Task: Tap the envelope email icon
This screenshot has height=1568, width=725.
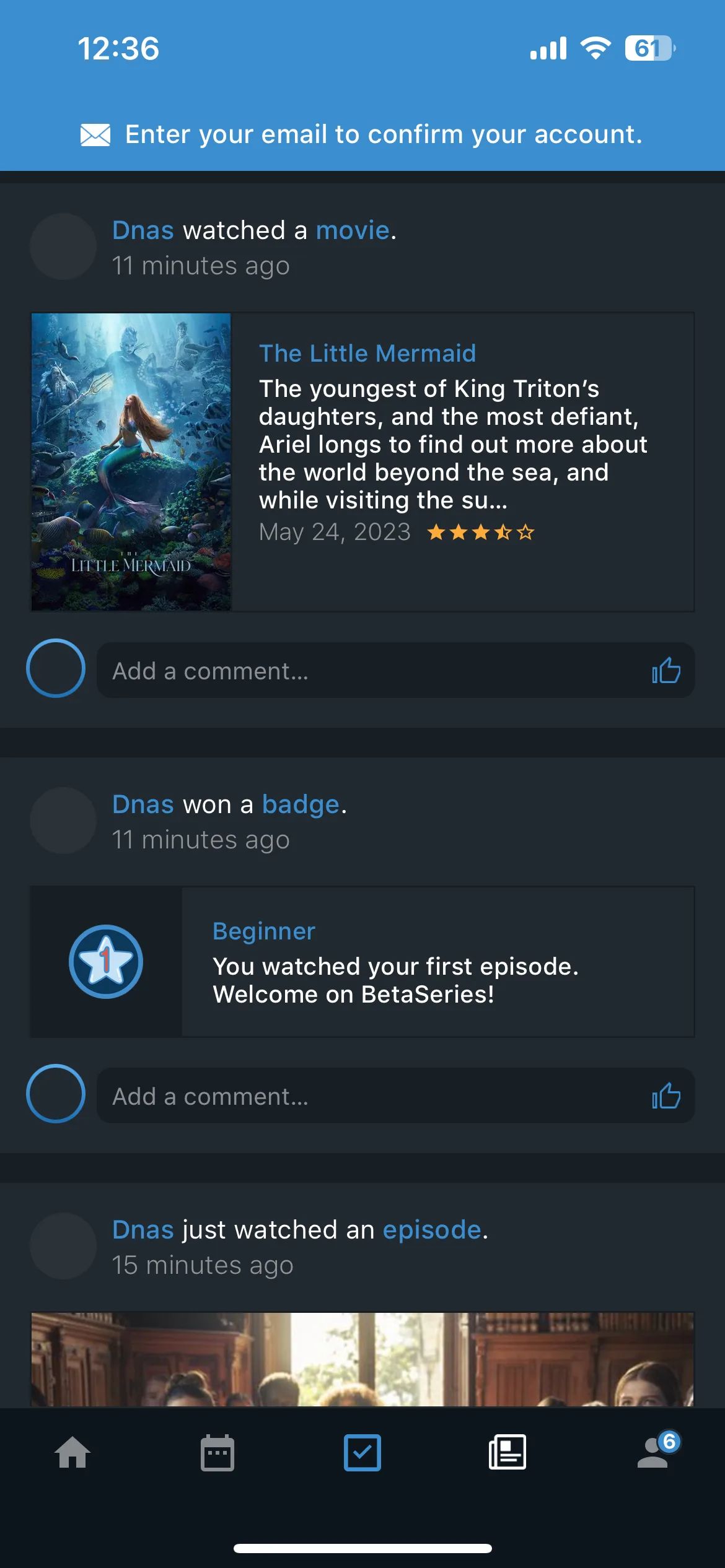Action: coord(95,134)
